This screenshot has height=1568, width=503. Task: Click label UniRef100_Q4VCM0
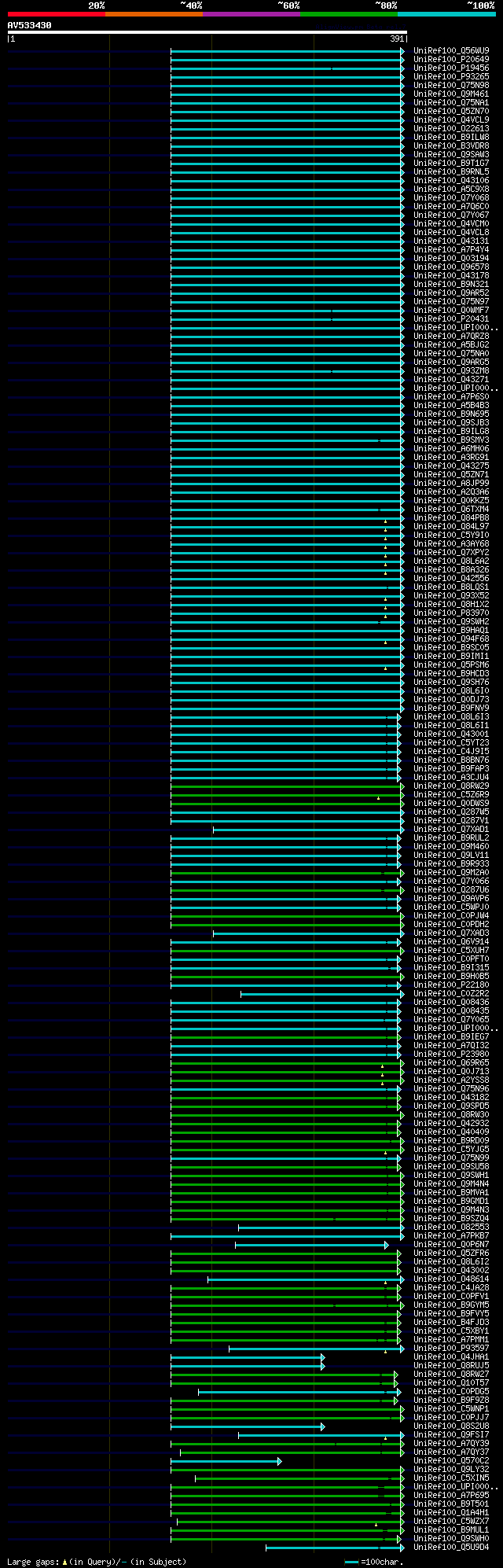pos(451,223)
